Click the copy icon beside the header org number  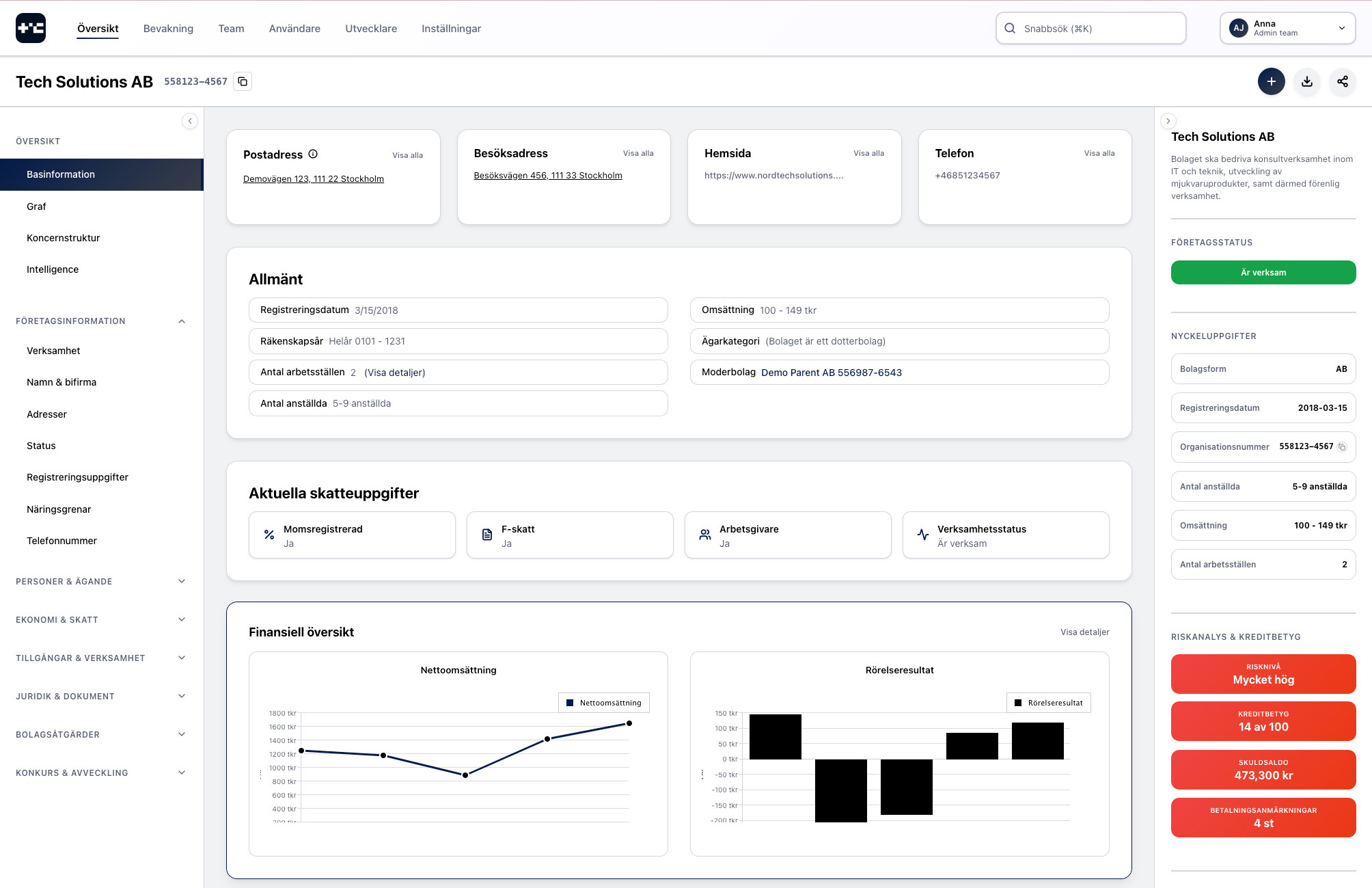243,81
